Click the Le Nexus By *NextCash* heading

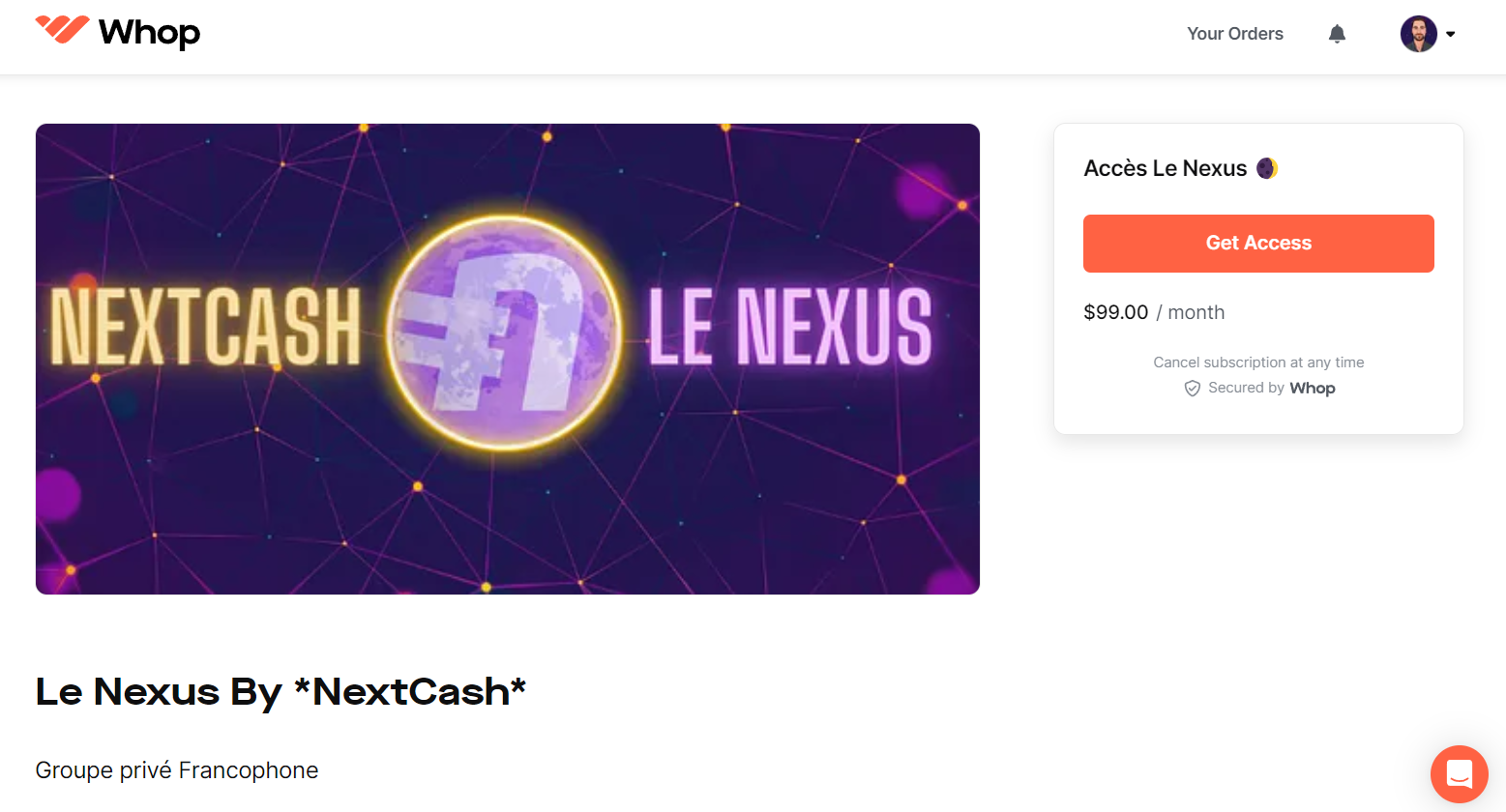[281, 692]
